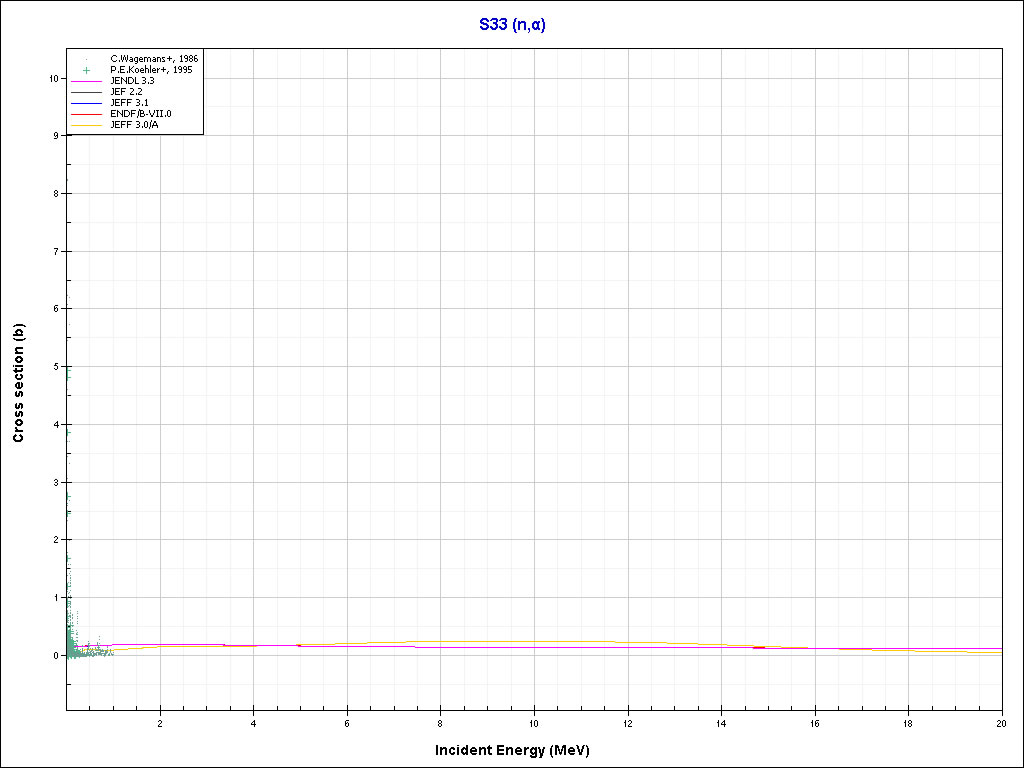Click the Cross section (b) axis title
The height and width of the screenshot is (768, 1024).
[x=18, y=383]
